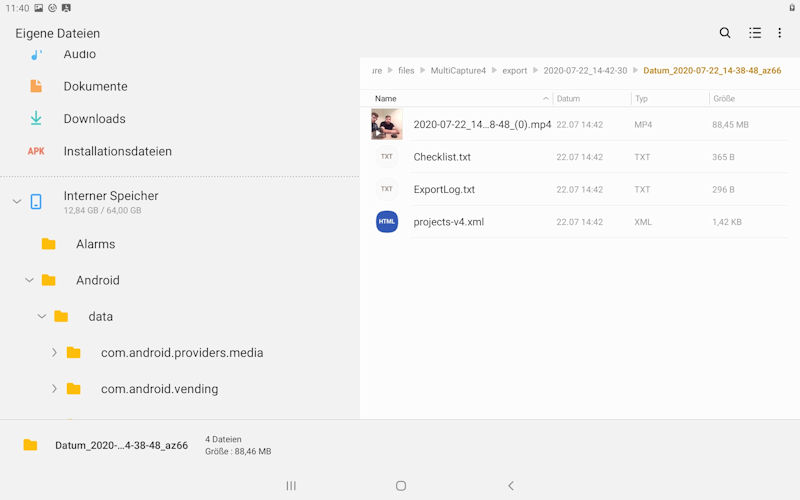Viewport: 800px width, 500px height.
Task: Expand com.android.providers.media folder
Action: tap(54, 353)
